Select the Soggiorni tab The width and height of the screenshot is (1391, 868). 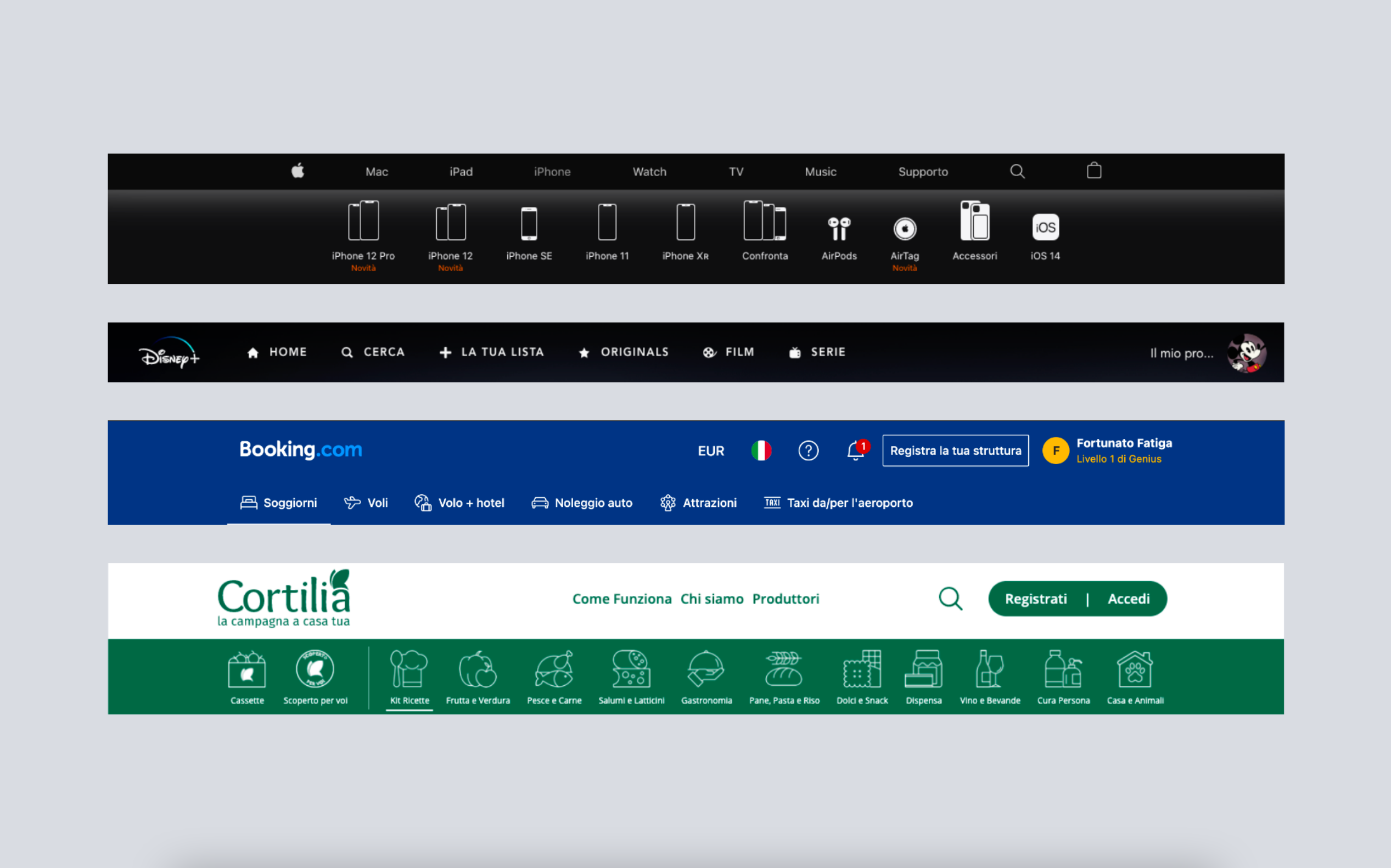tap(278, 503)
